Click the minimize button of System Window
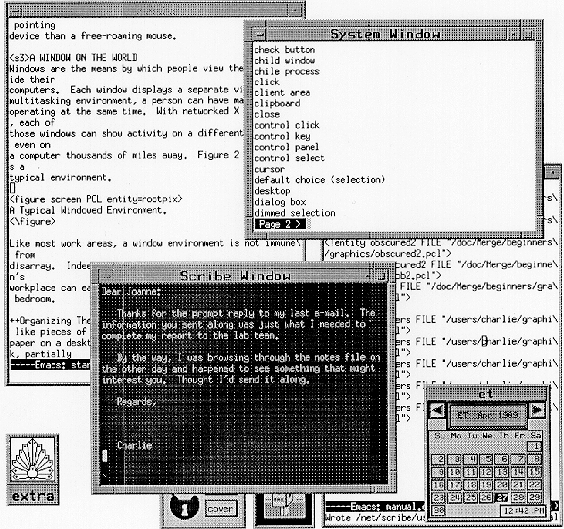 [514, 34]
